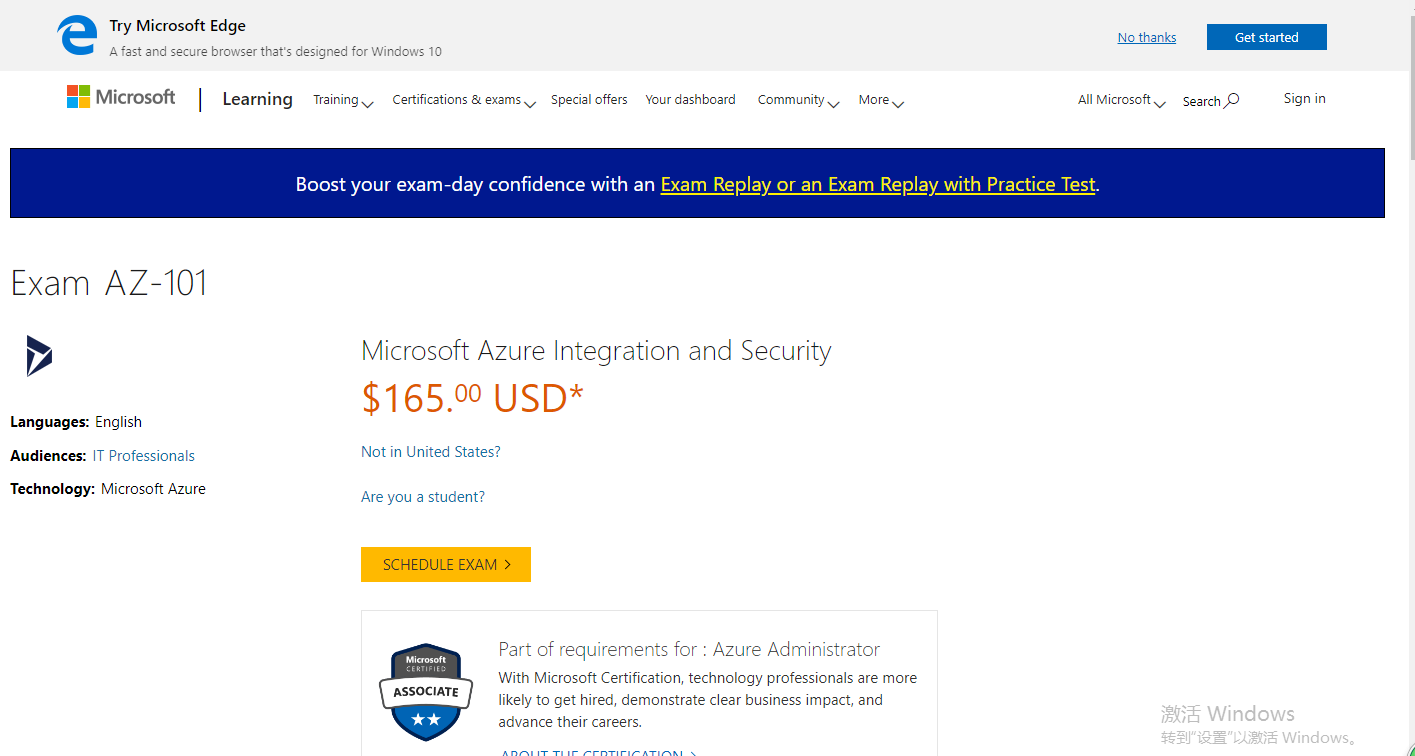Image resolution: width=1415 pixels, height=756 pixels.
Task: Open the All Microsoft dropdown
Action: [1121, 100]
